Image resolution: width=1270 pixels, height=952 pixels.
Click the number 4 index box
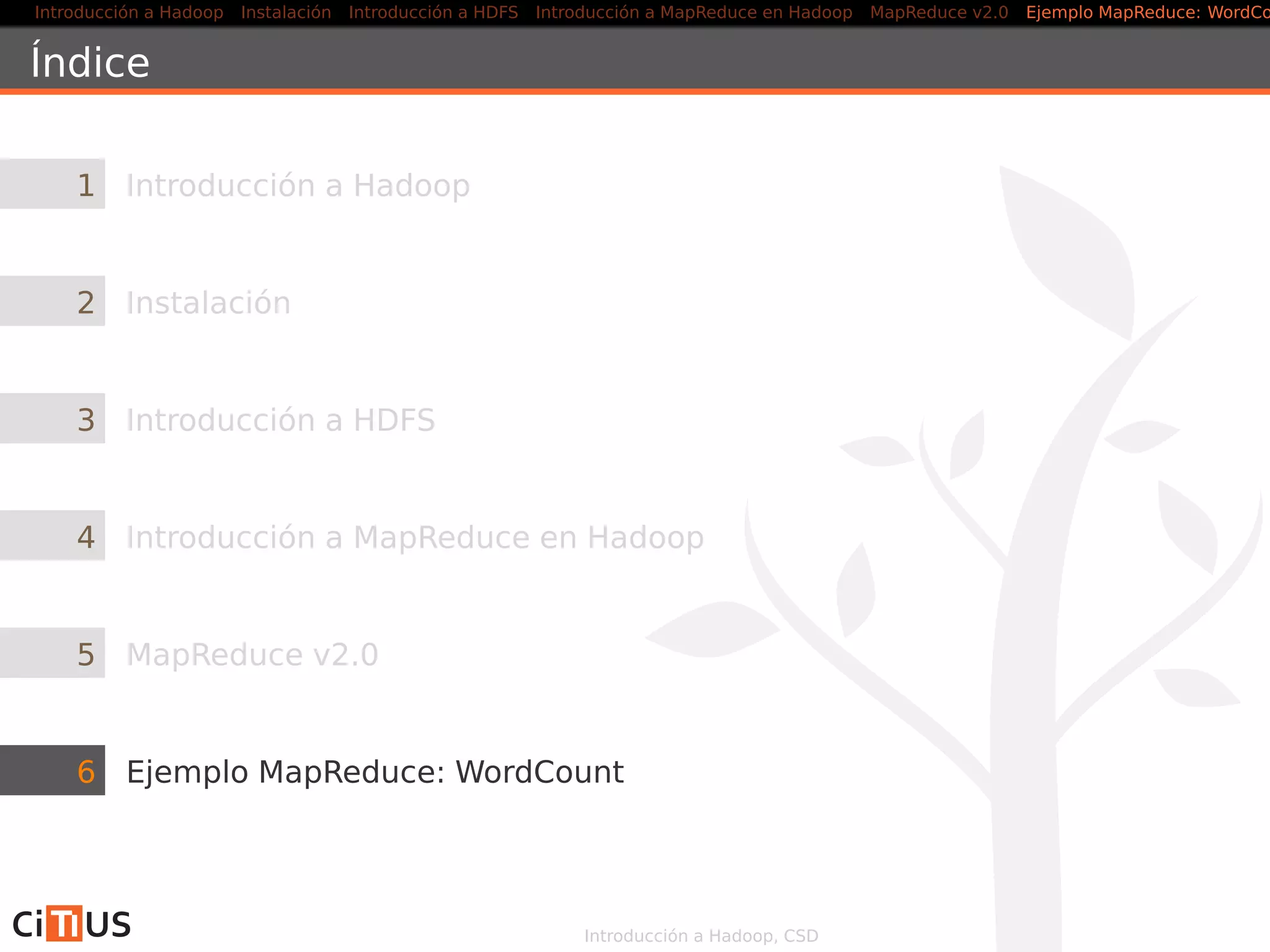point(53,535)
